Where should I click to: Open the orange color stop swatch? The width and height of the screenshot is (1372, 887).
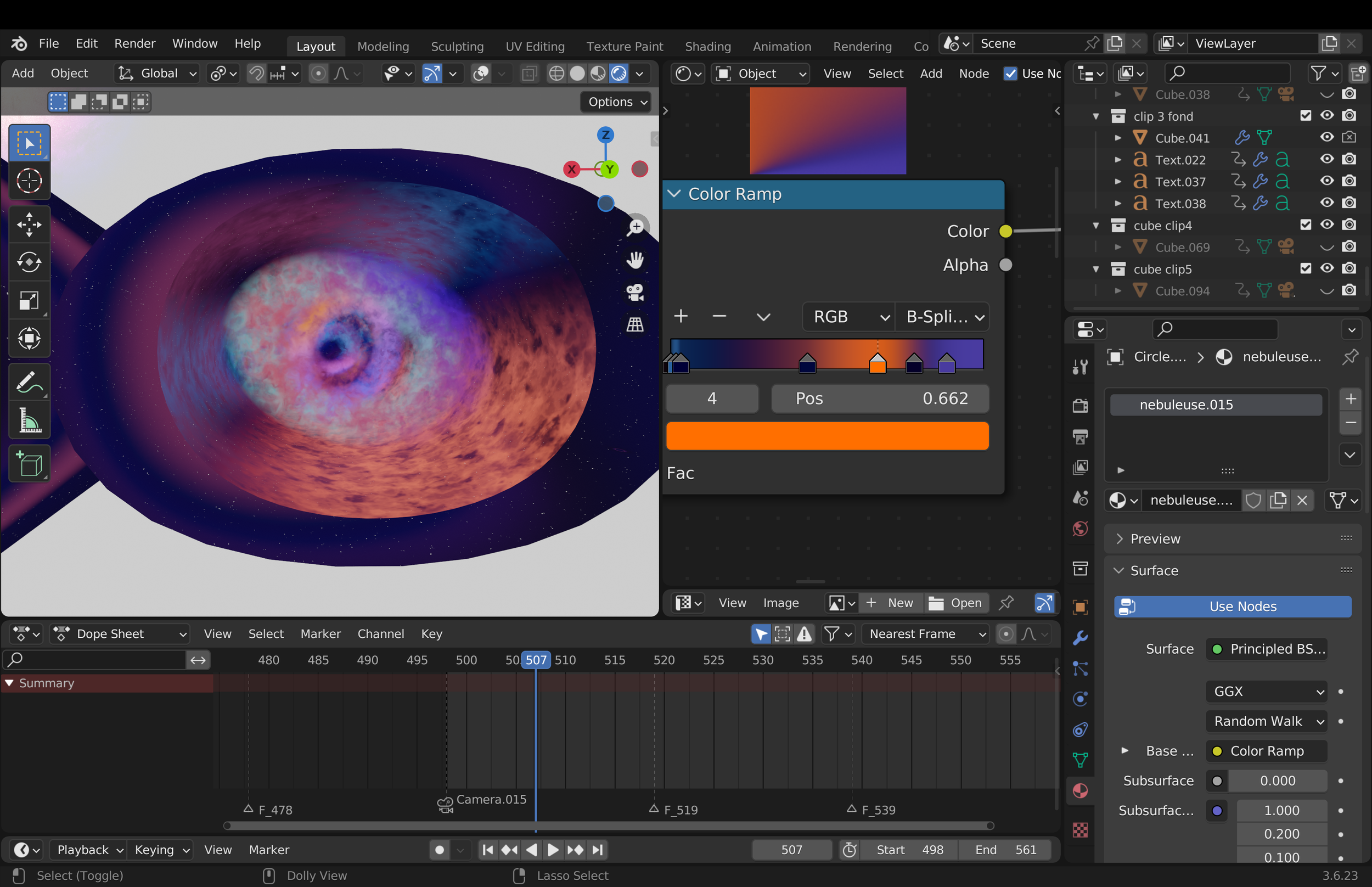(x=828, y=436)
